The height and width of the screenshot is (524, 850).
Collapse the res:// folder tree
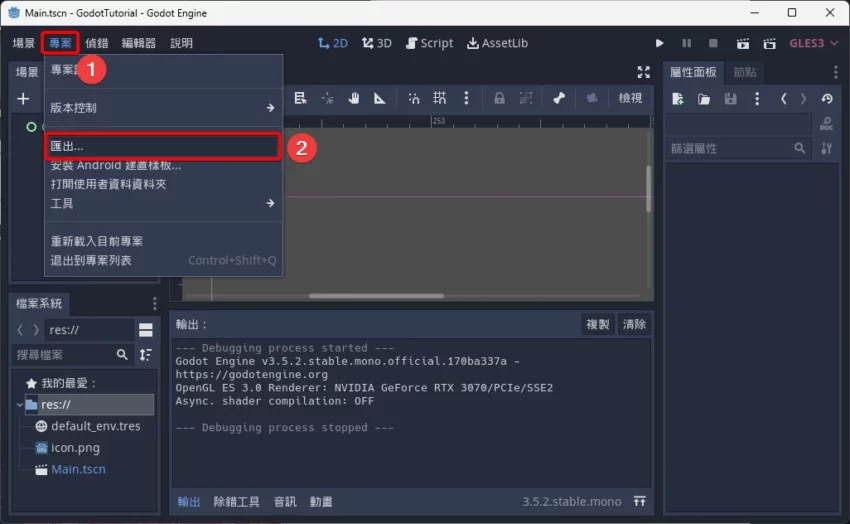[20, 405]
